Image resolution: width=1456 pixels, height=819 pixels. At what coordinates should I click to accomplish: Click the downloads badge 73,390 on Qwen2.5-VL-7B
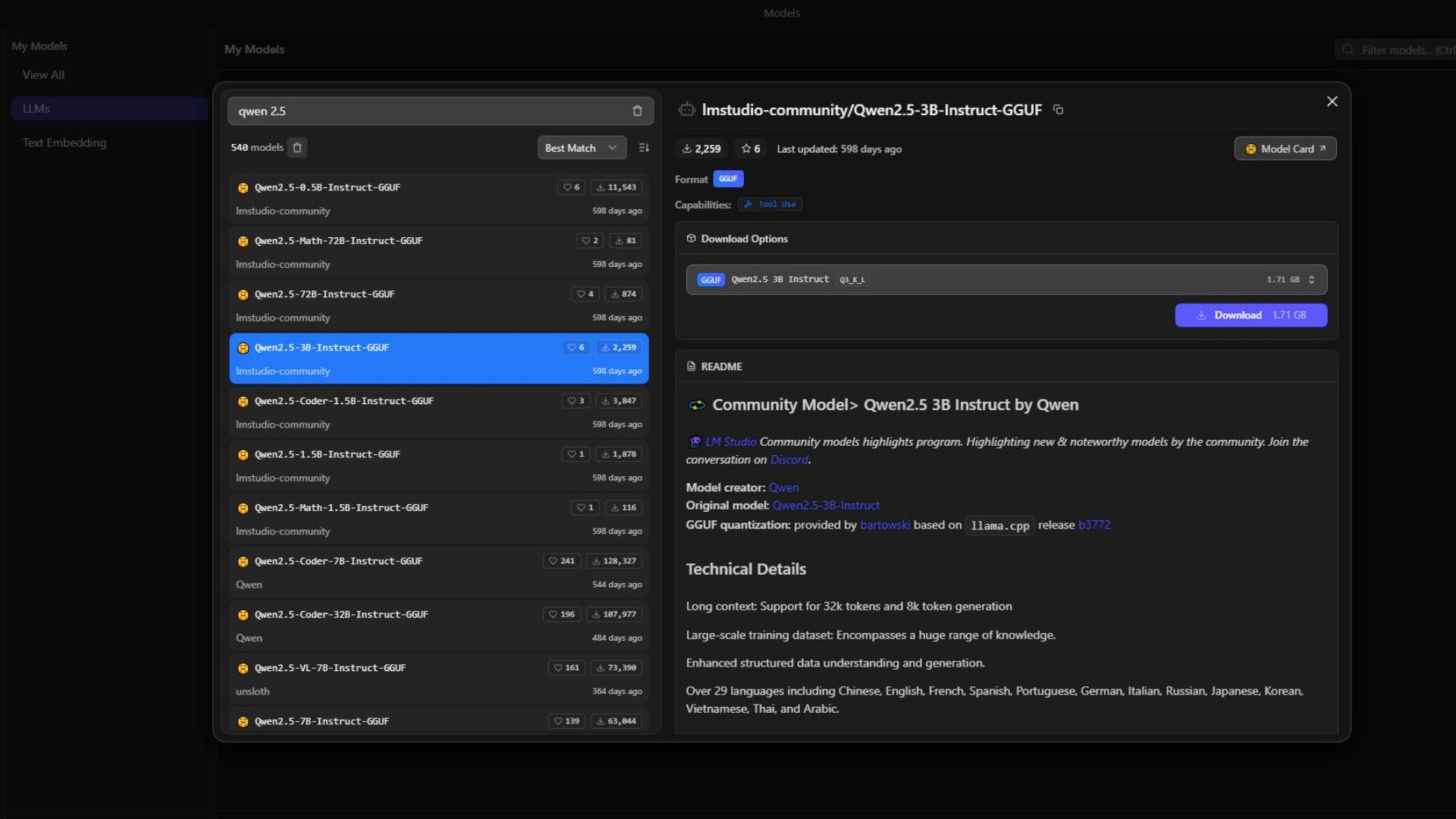pos(616,668)
